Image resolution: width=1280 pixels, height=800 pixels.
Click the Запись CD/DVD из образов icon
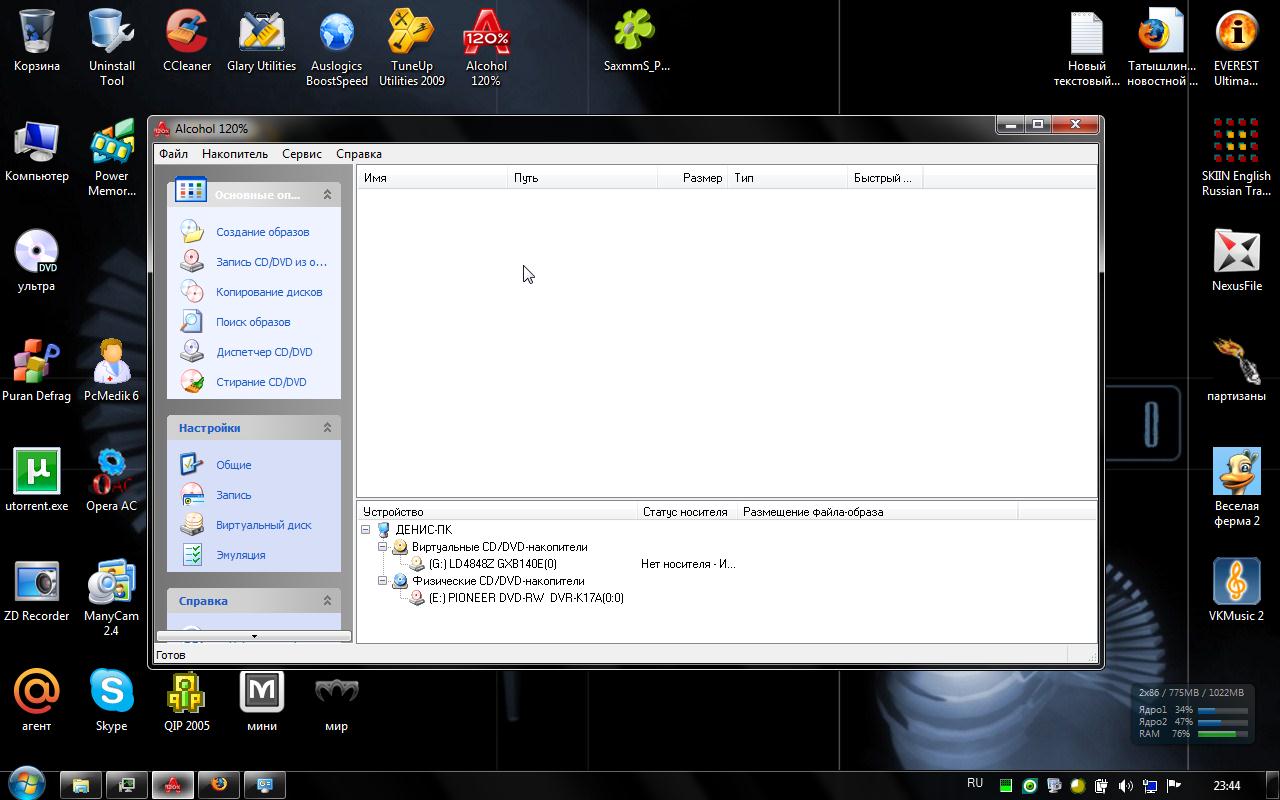[x=192, y=261]
